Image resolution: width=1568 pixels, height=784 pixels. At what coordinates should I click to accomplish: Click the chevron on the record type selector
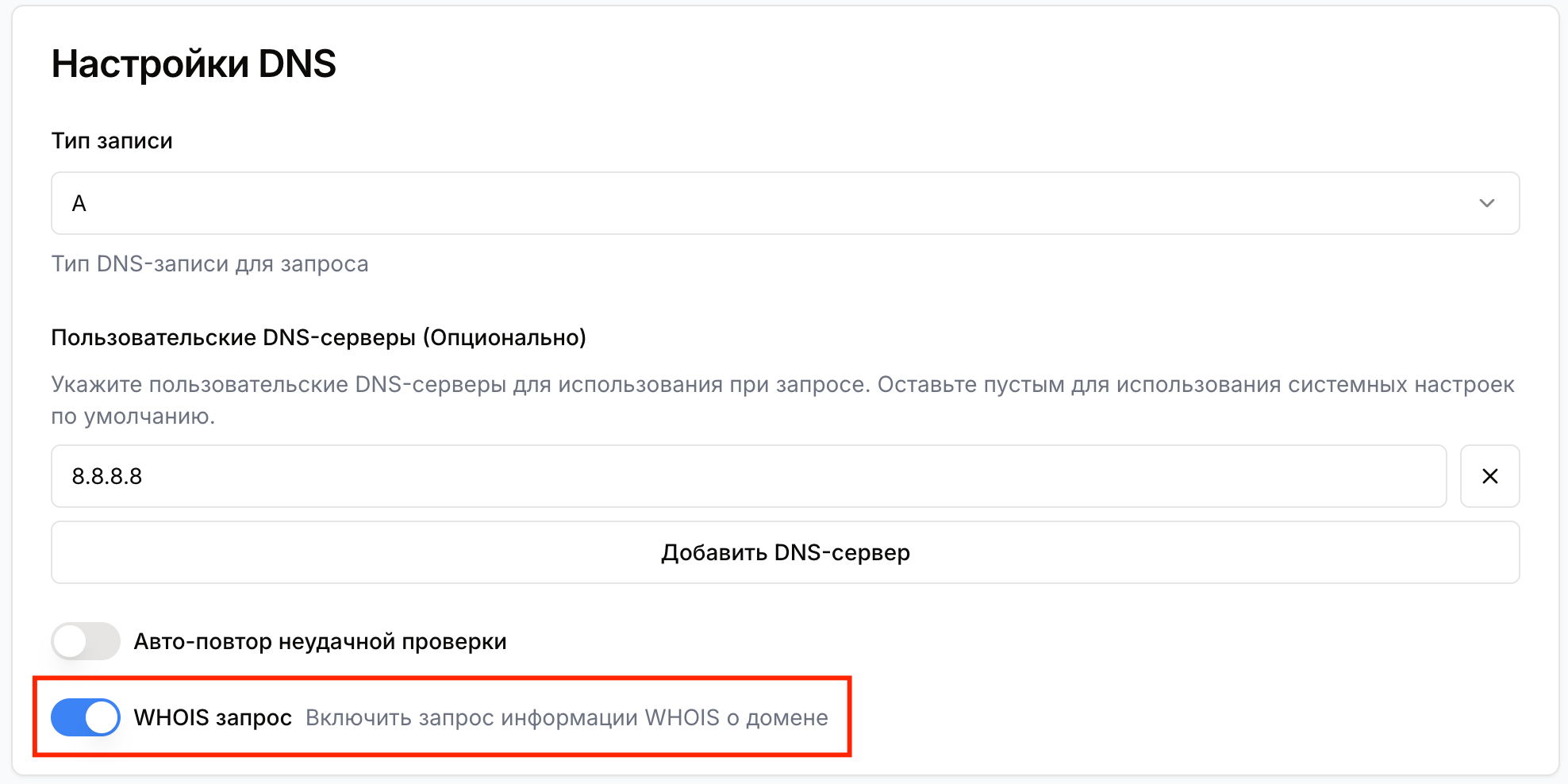click(1489, 203)
